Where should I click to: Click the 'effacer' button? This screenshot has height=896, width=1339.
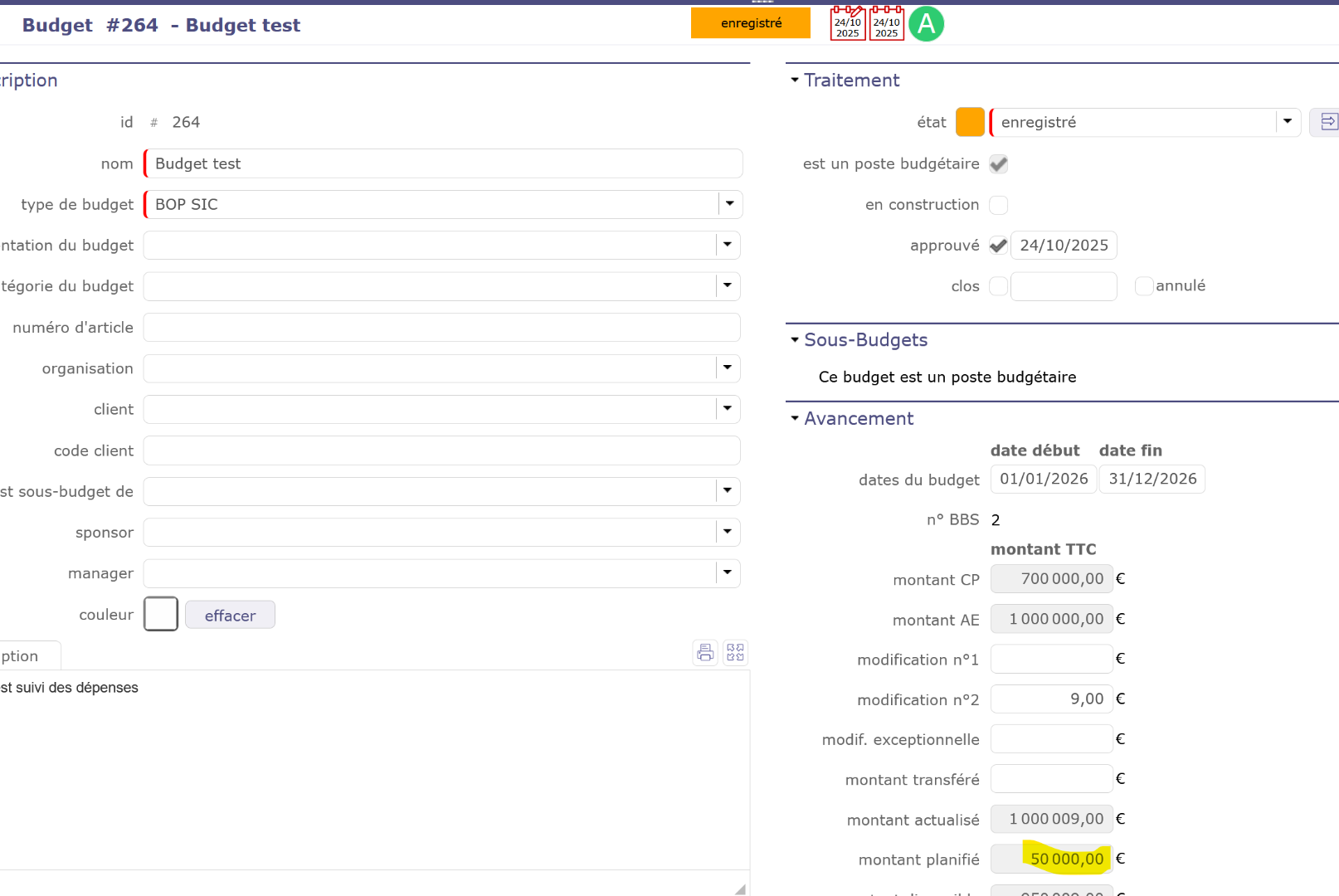(x=230, y=616)
